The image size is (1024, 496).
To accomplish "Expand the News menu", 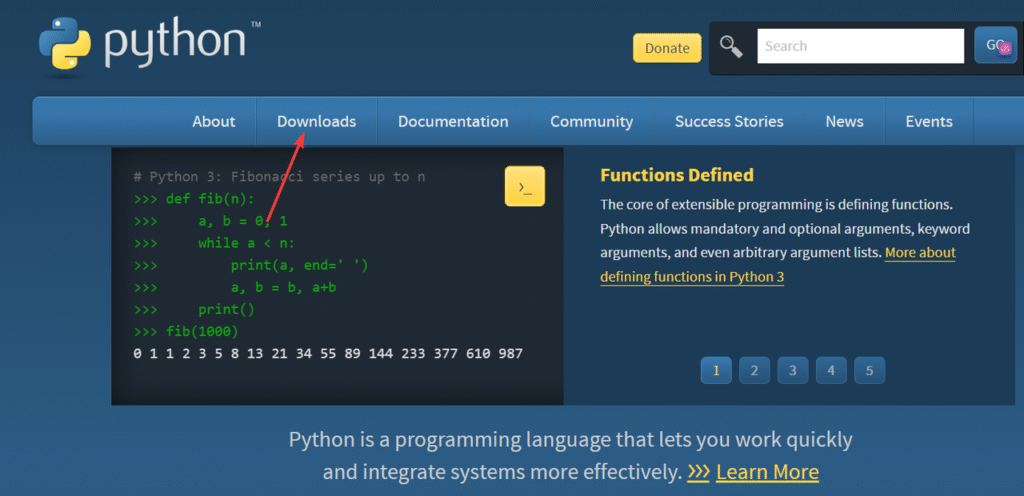I will point(844,121).
